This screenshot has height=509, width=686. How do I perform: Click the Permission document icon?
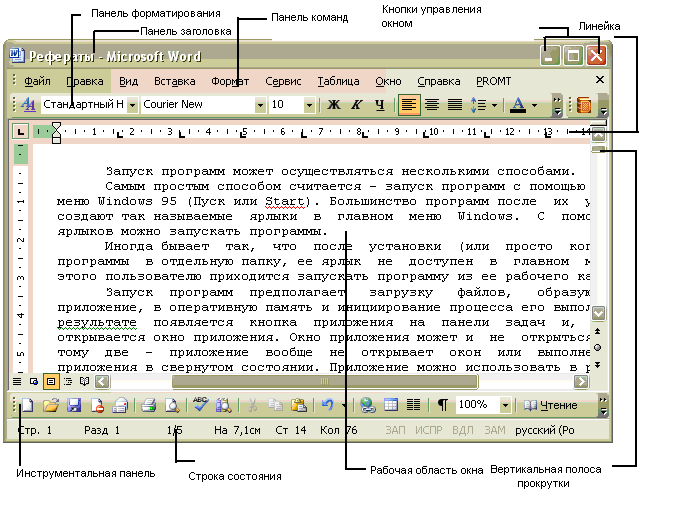(x=97, y=405)
